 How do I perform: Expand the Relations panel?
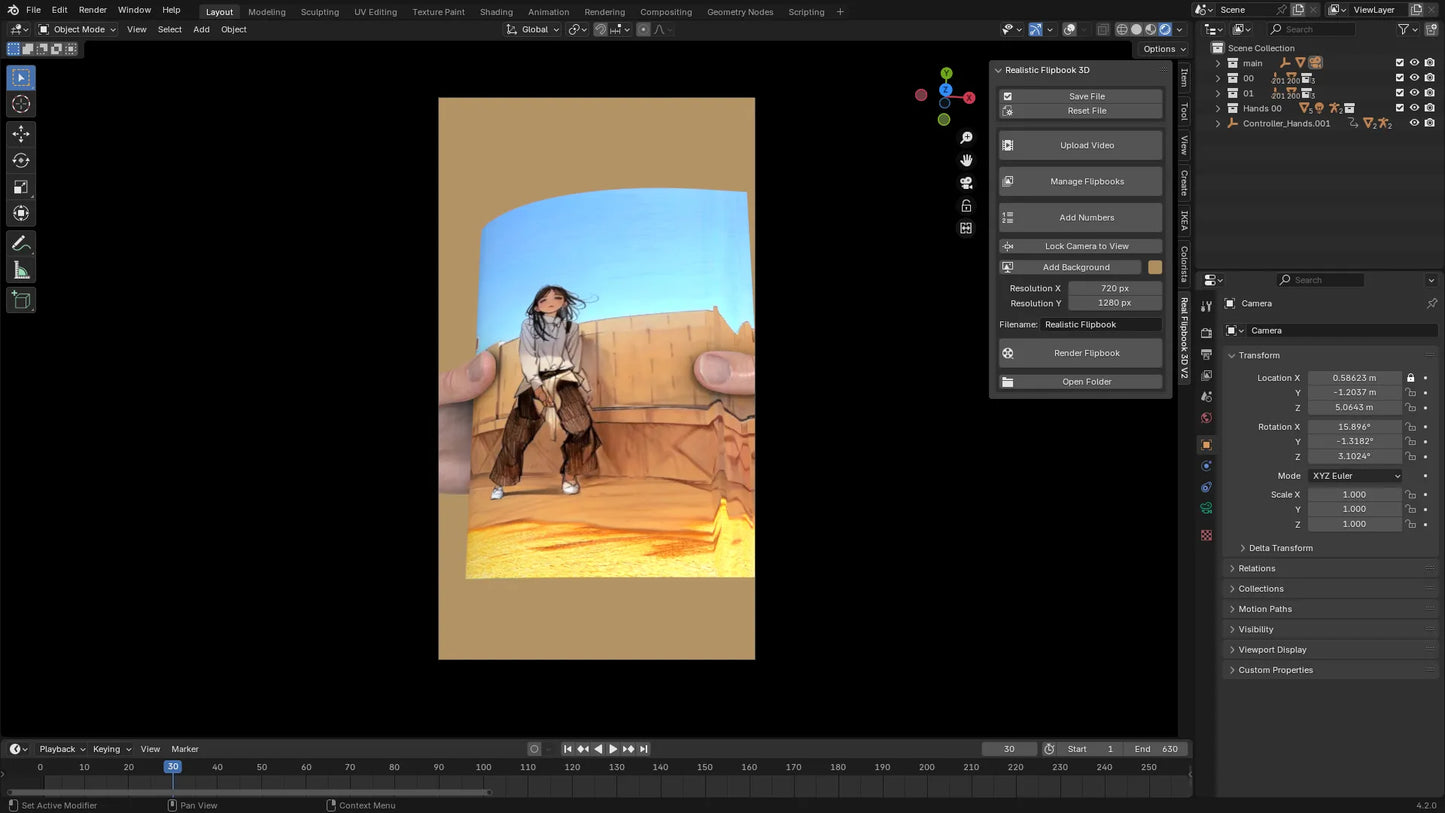pyautogui.click(x=1256, y=568)
